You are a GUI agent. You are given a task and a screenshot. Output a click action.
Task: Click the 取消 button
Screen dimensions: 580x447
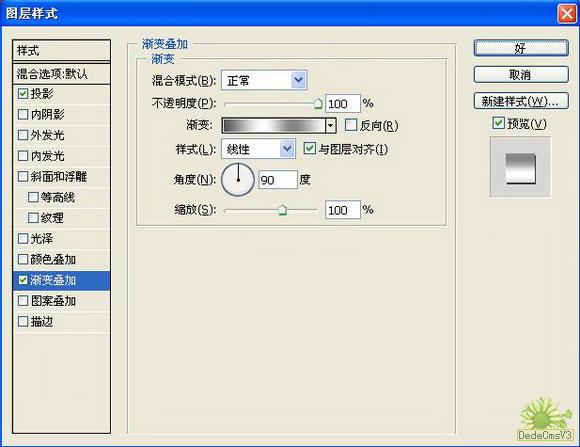pyautogui.click(x=521, y=75)
